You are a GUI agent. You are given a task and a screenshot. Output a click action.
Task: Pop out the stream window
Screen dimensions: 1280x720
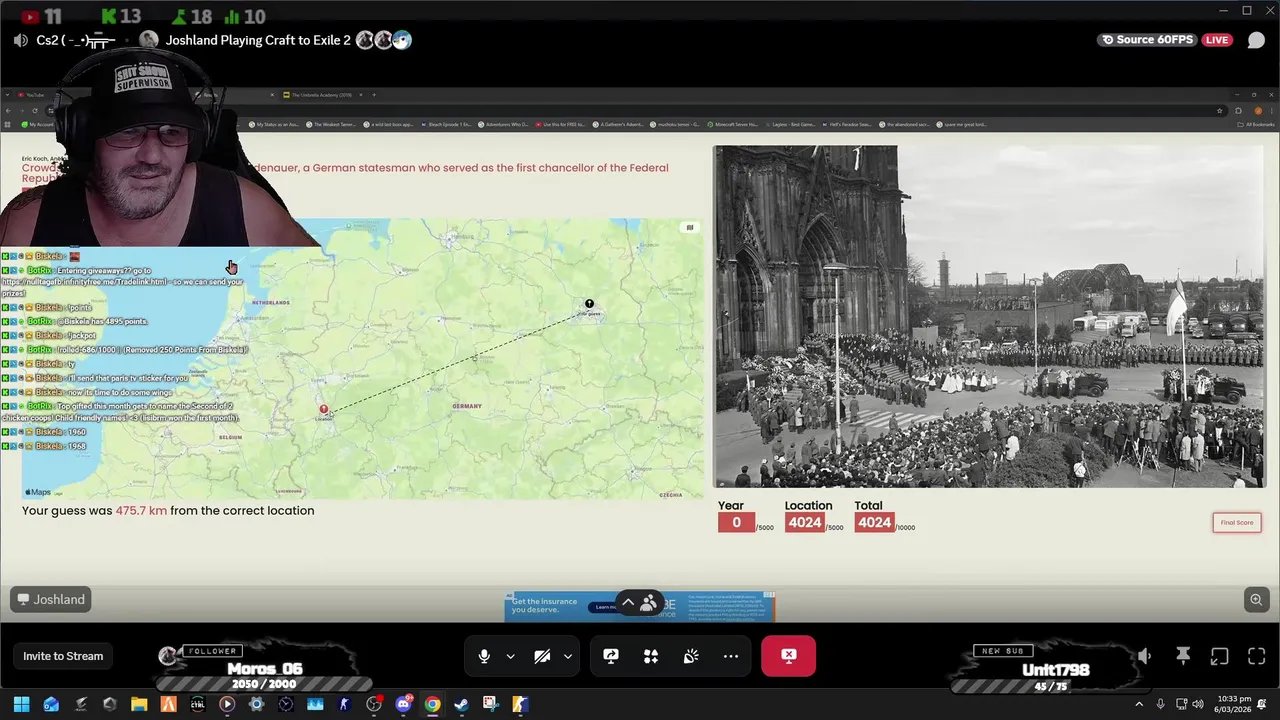pyautogui.click(x=1219, y=656)
